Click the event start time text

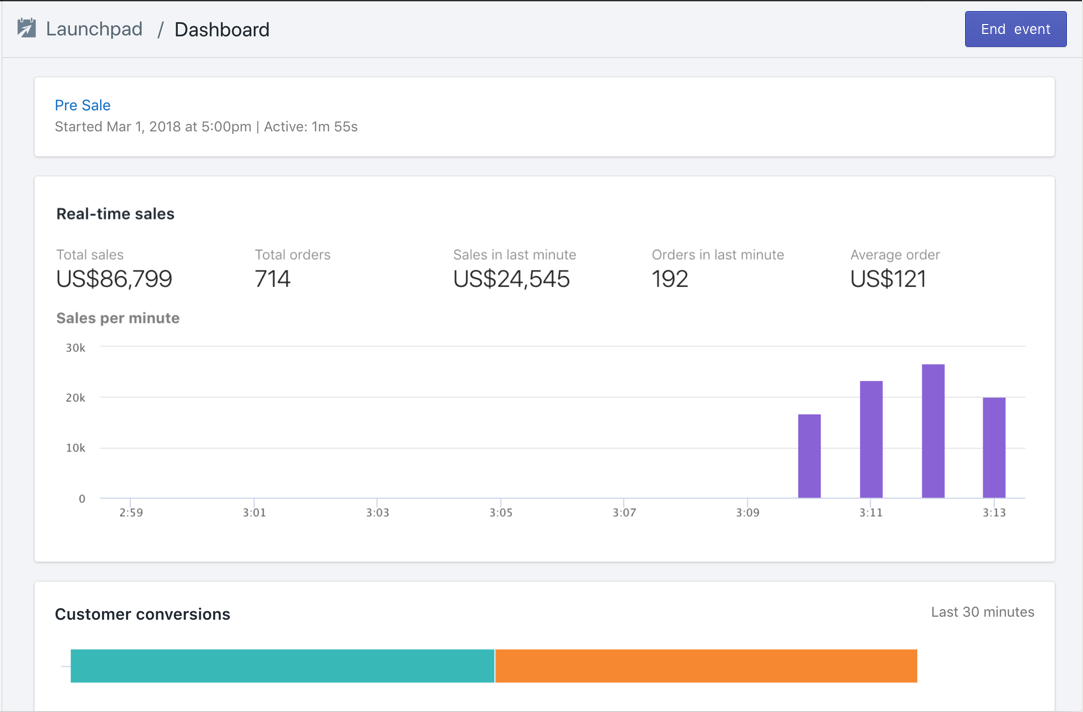tap(153, 127)
